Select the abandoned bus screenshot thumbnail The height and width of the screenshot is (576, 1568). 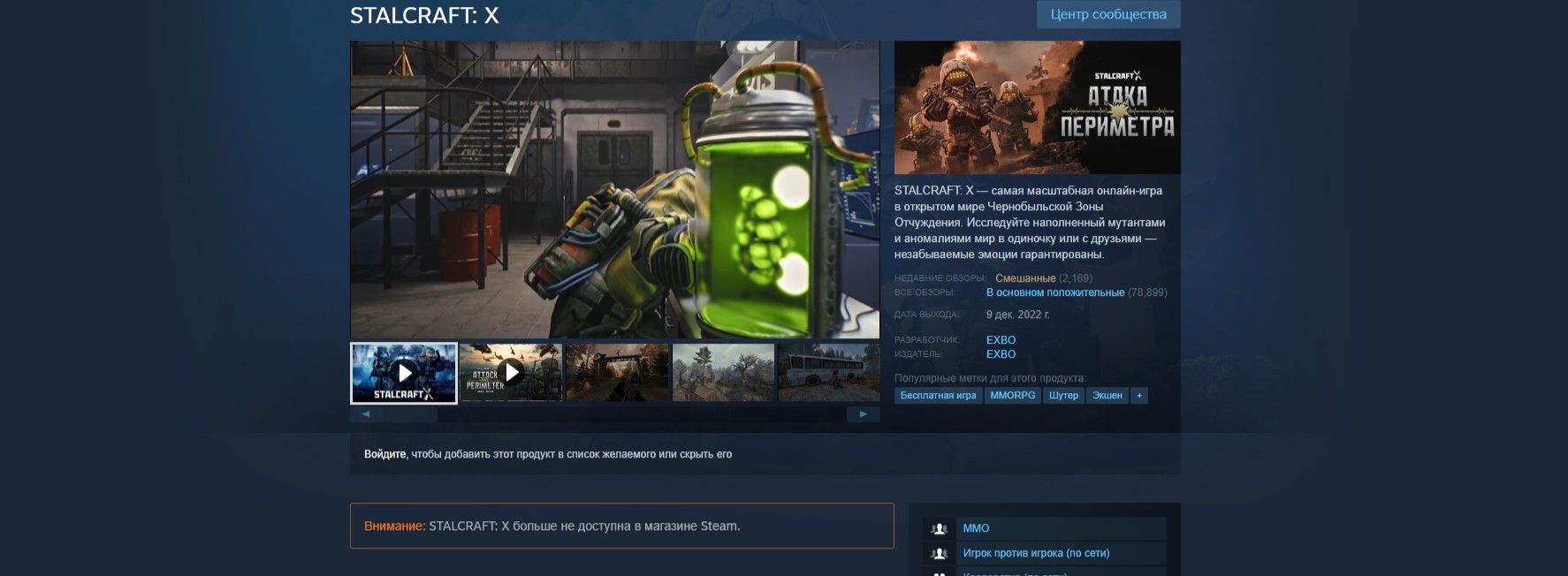coord(828,373)
